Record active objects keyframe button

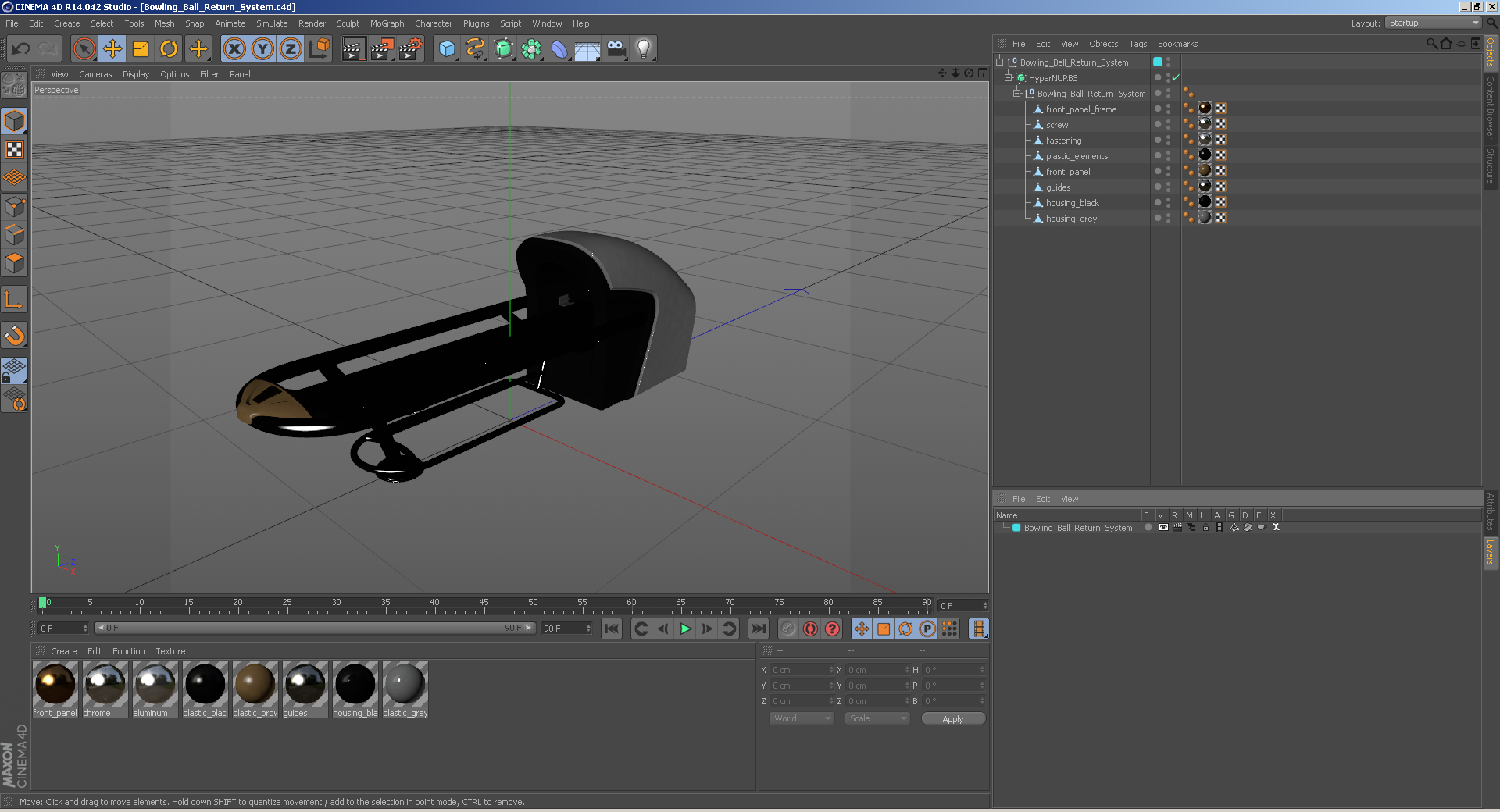click(x=788, y=629)
